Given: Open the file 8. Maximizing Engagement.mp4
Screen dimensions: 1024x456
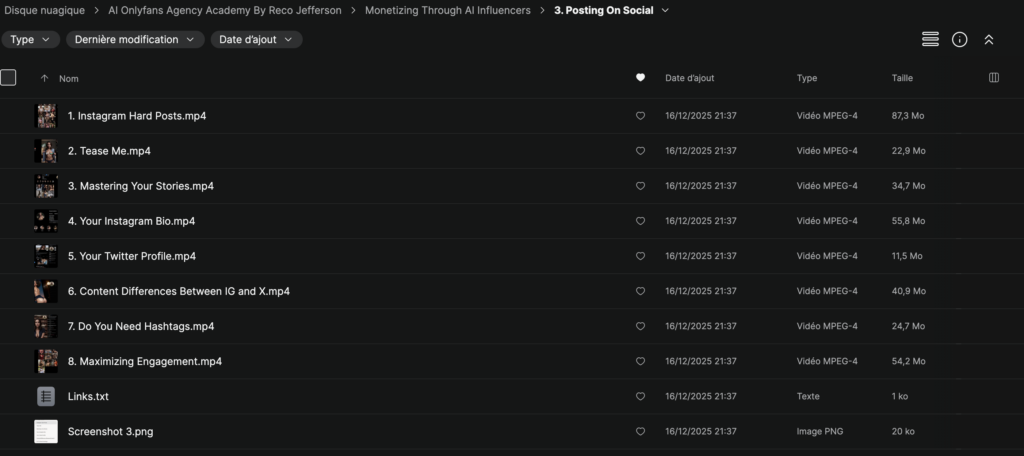Looking at the screenshot, I should 144,361.
